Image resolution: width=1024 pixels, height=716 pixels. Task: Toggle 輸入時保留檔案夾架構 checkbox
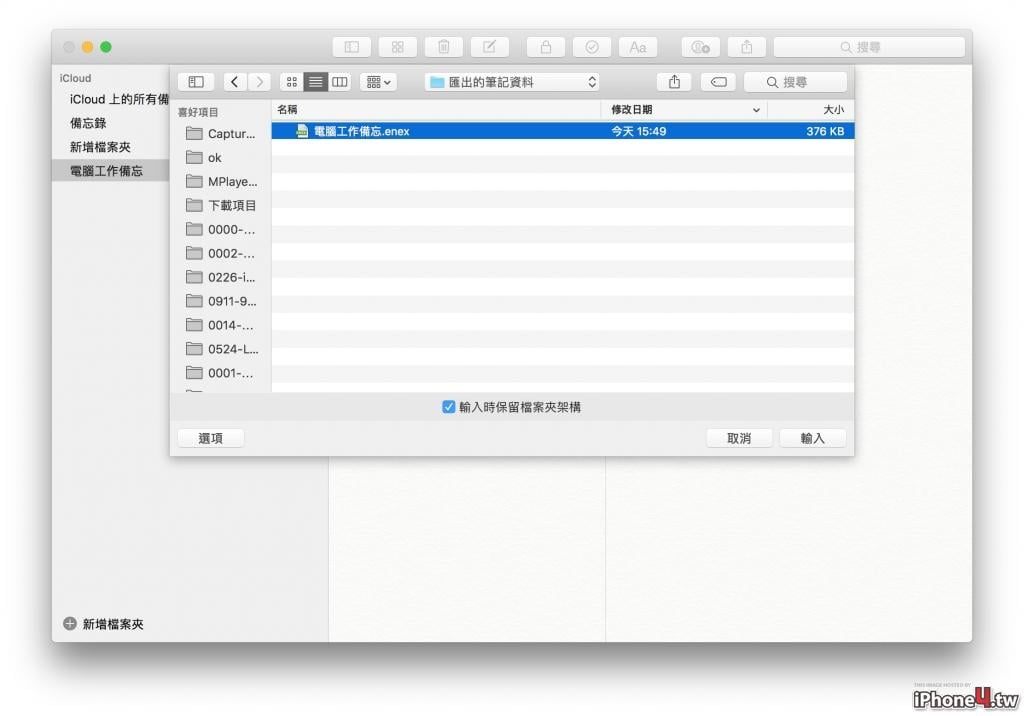coord(449,407)
